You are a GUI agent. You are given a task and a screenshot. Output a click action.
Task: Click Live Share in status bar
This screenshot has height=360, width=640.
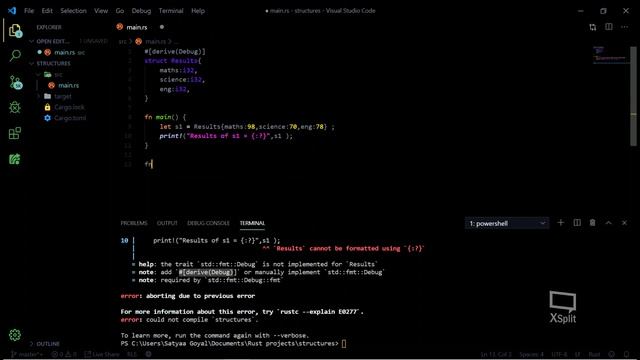[102, 354]
